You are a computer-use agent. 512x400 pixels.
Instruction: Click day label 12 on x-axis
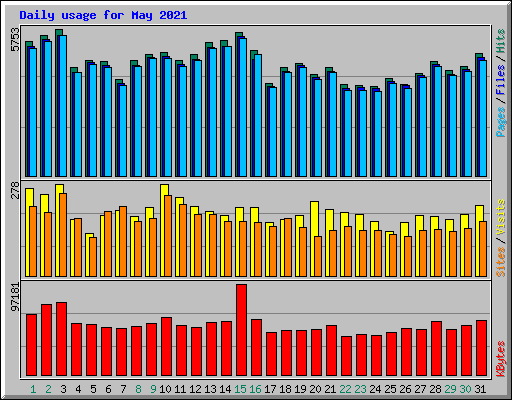coord(195,389)
